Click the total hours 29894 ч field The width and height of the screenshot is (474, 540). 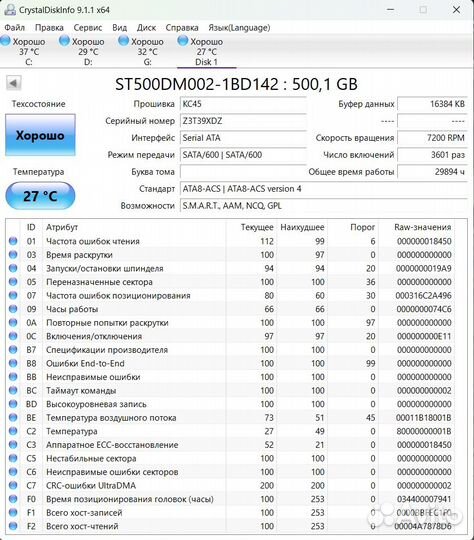click(432, 172)
